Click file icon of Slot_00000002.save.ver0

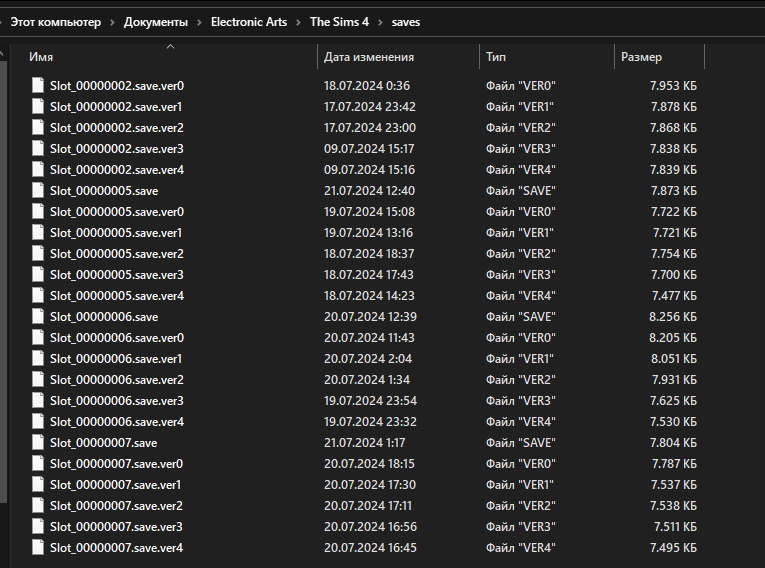[38, 86]
